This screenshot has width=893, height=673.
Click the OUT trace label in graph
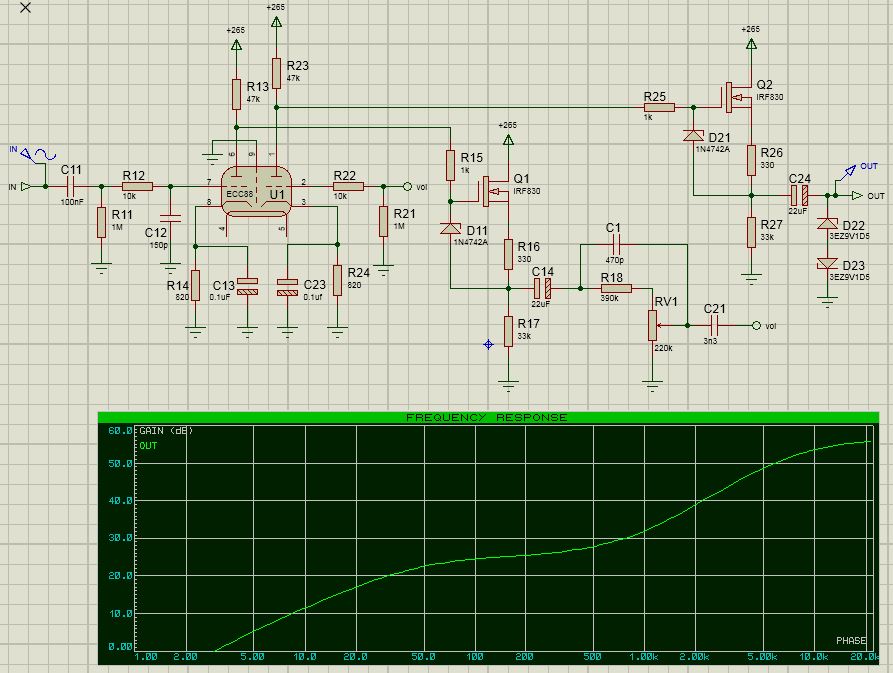148,445
